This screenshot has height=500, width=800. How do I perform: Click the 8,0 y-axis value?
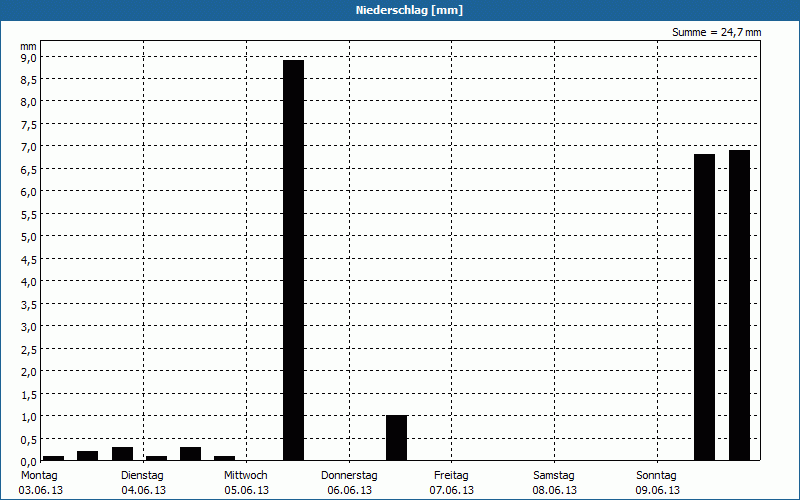[29, 102]
